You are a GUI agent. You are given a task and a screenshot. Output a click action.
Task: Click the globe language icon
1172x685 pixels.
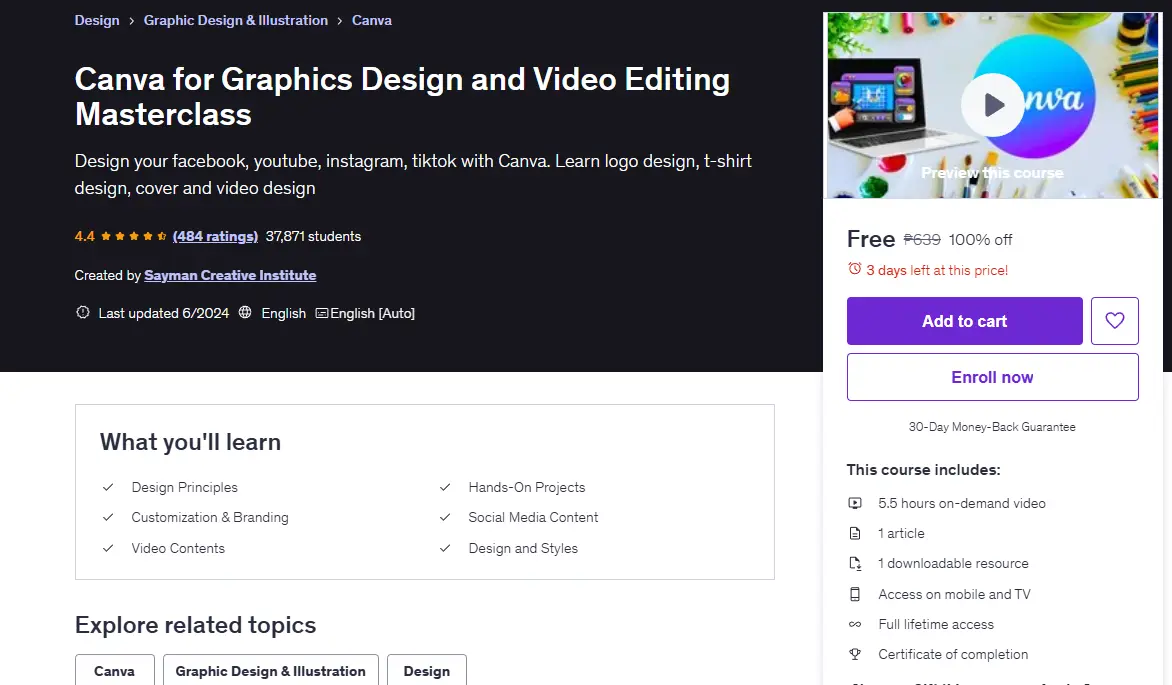245,313
